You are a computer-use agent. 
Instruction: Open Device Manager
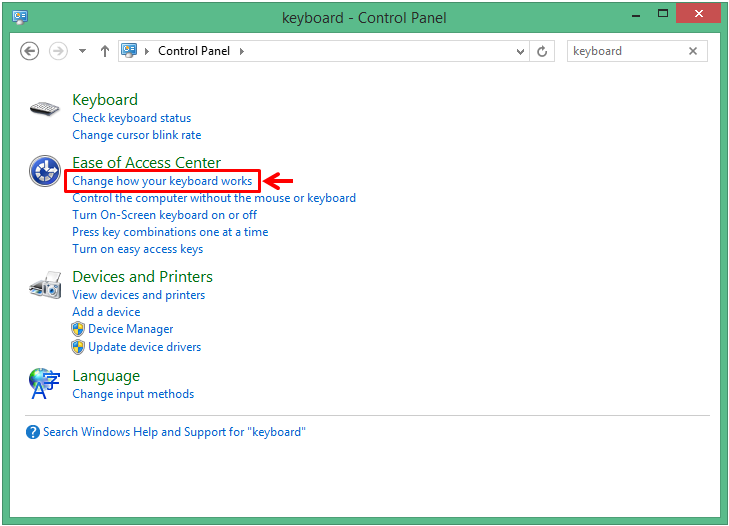tap(131, 329)
